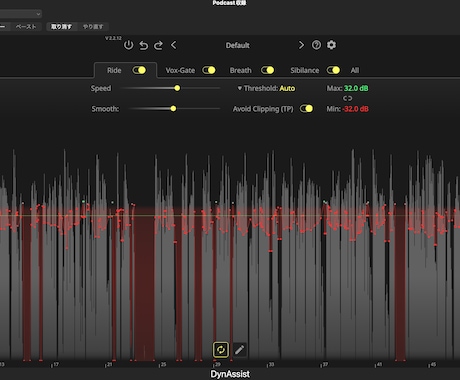Click the timeline marker labeled 41
Viewport: 460px width, 380px height.
(379, 365)
